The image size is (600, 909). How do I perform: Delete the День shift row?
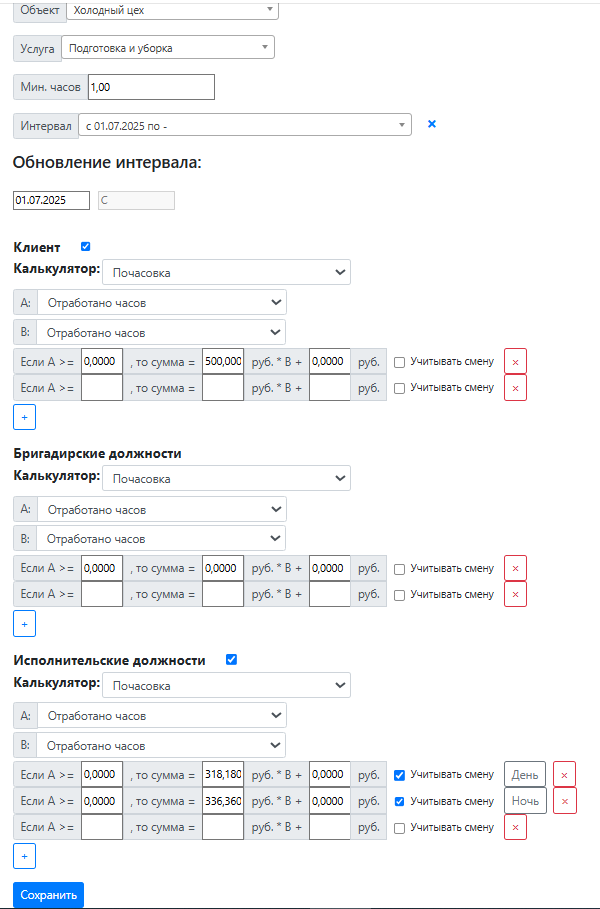[564, 774]
